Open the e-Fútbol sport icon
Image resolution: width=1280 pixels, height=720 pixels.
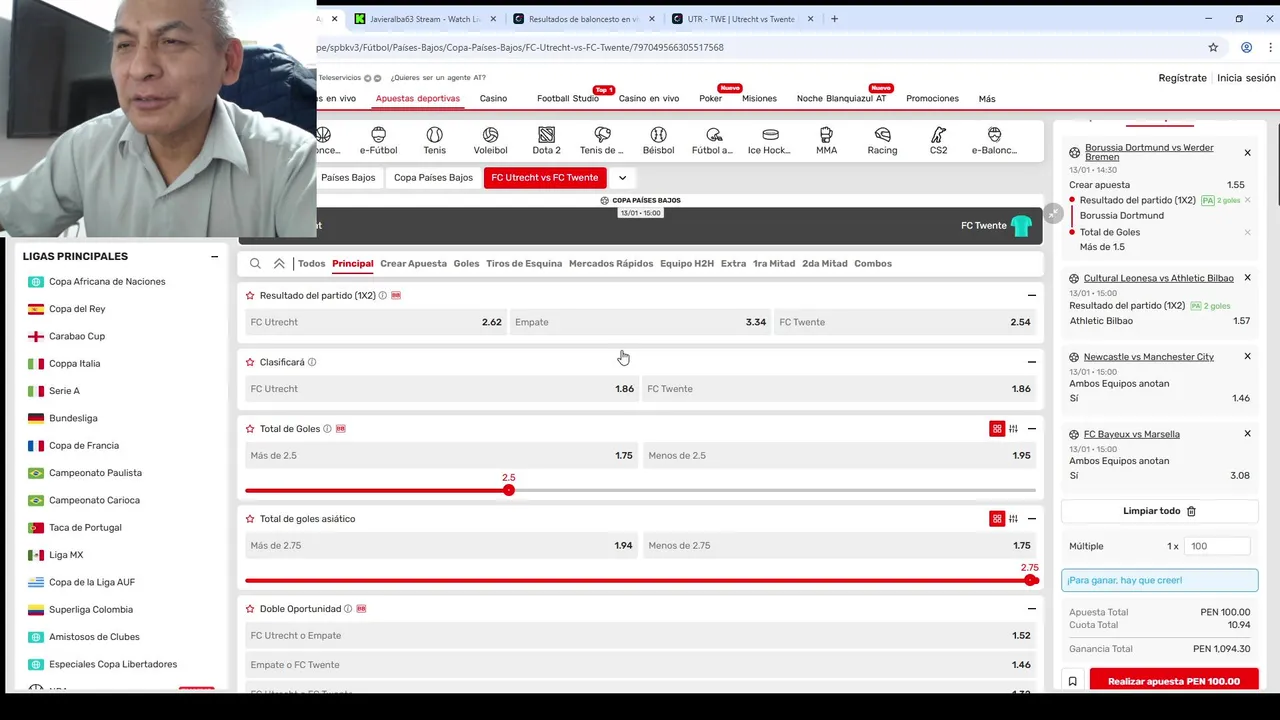378,141
